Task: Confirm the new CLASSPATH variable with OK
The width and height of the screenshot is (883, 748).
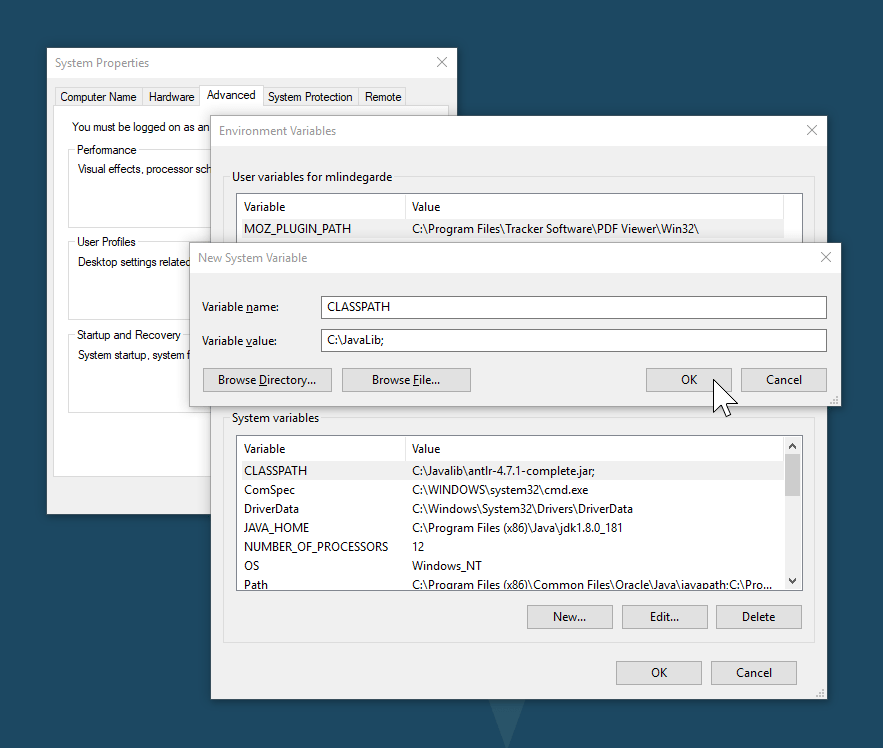Action: click(x=688, y=380)
